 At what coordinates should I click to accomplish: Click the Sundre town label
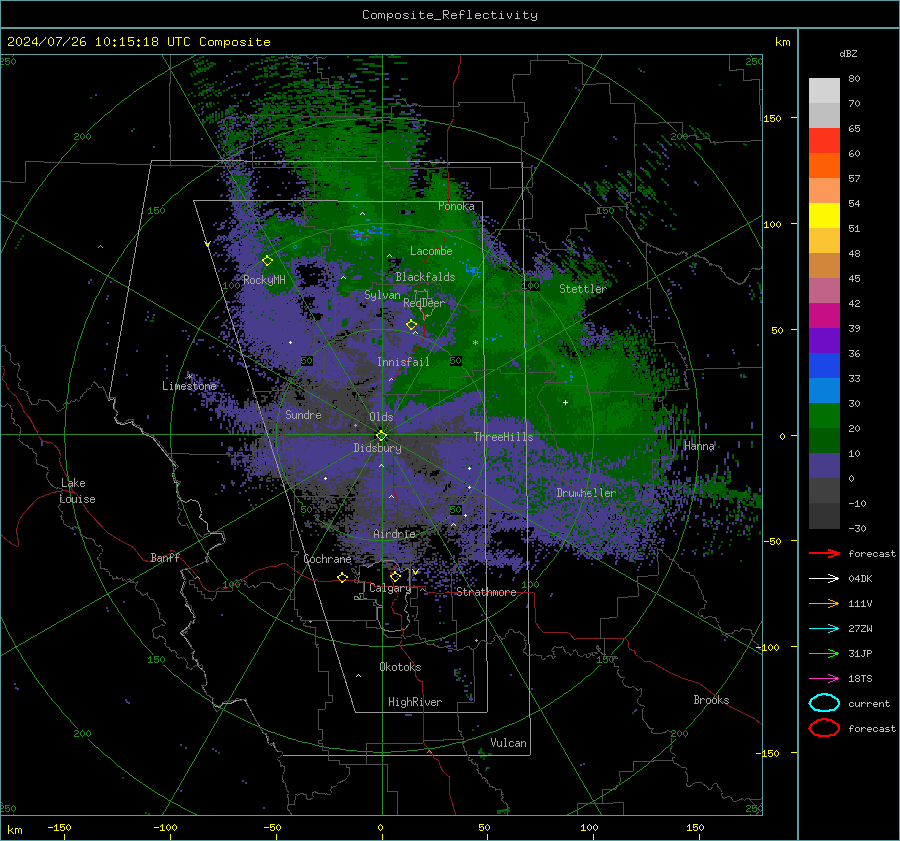click(303, 414)
